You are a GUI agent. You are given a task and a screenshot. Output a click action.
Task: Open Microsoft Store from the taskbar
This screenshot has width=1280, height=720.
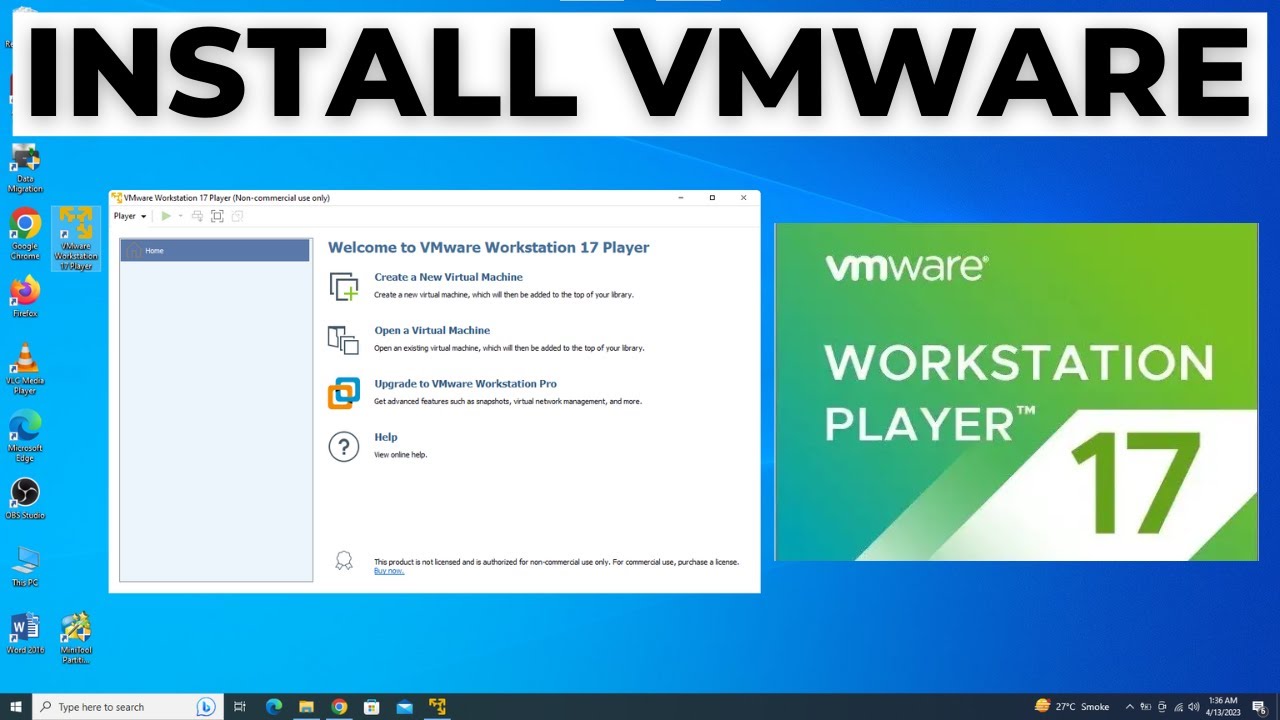(372, 707)
